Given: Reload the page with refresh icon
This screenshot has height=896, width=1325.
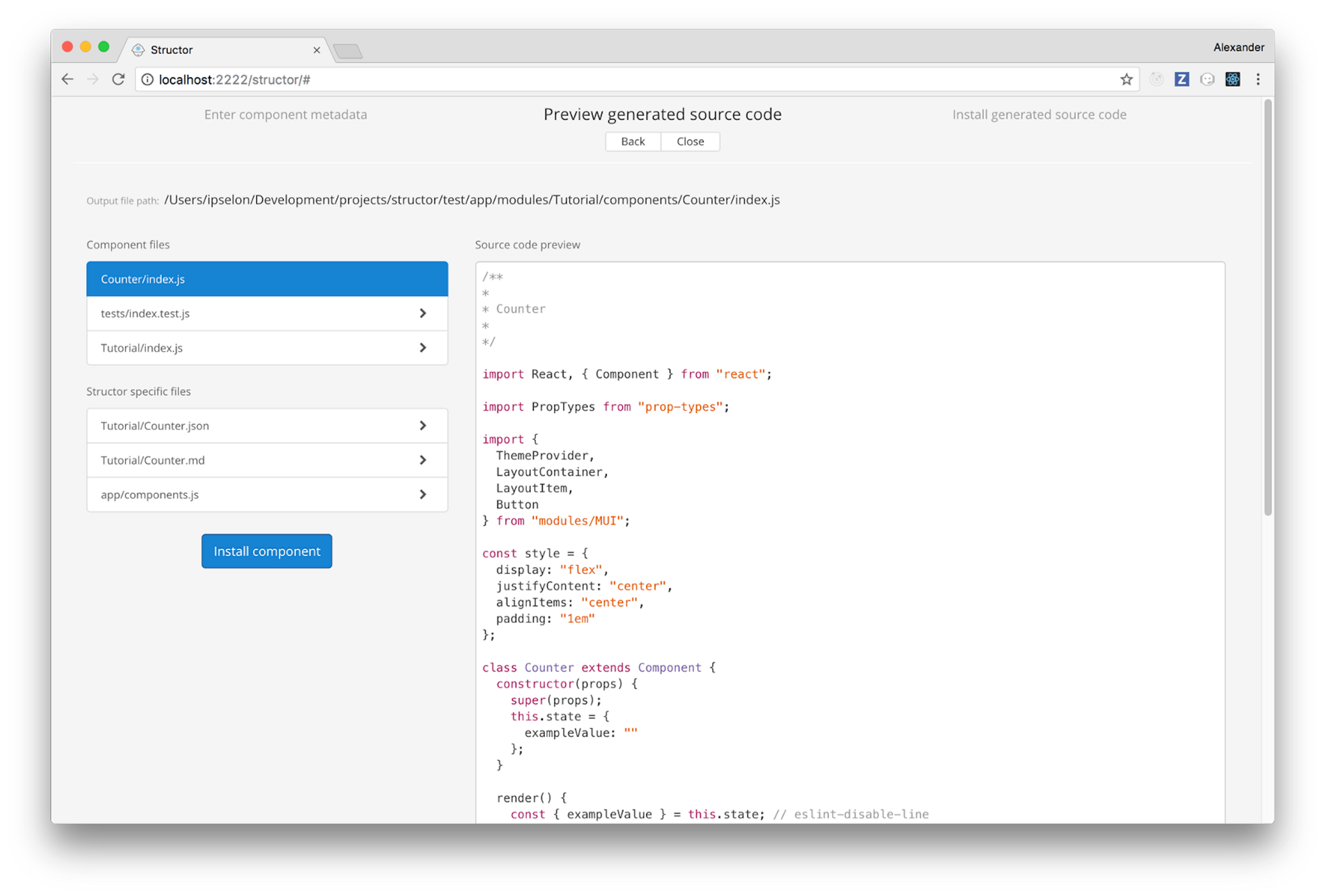Looking at the screenshot, I should pyautogui.click(x=118, y=79).
